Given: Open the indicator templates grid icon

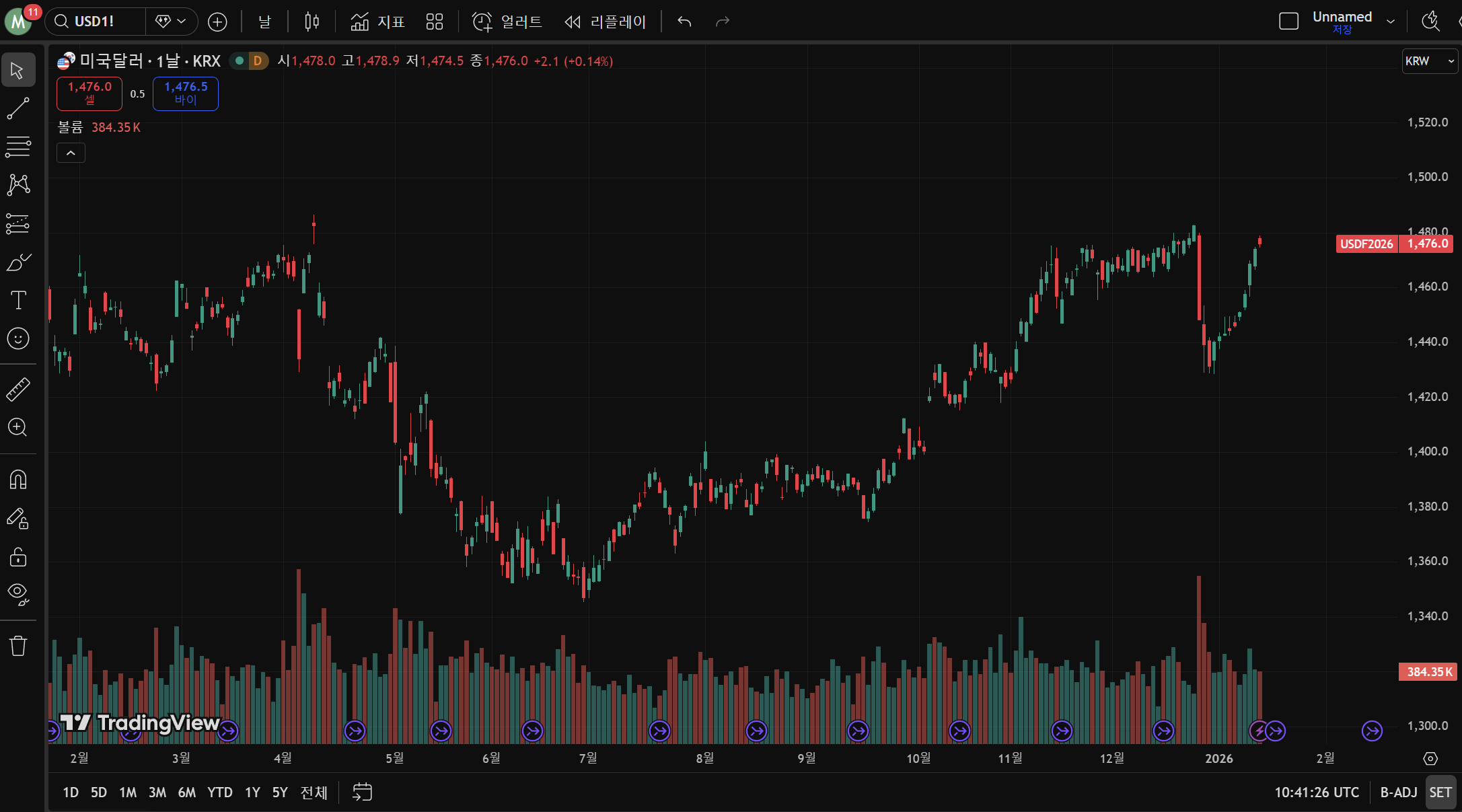Looking at the screenshot, I should click(435, 22).
